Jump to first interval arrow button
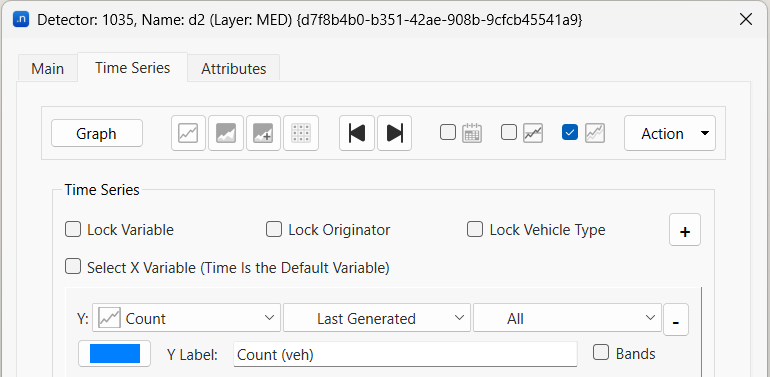 tap(357, 133)
